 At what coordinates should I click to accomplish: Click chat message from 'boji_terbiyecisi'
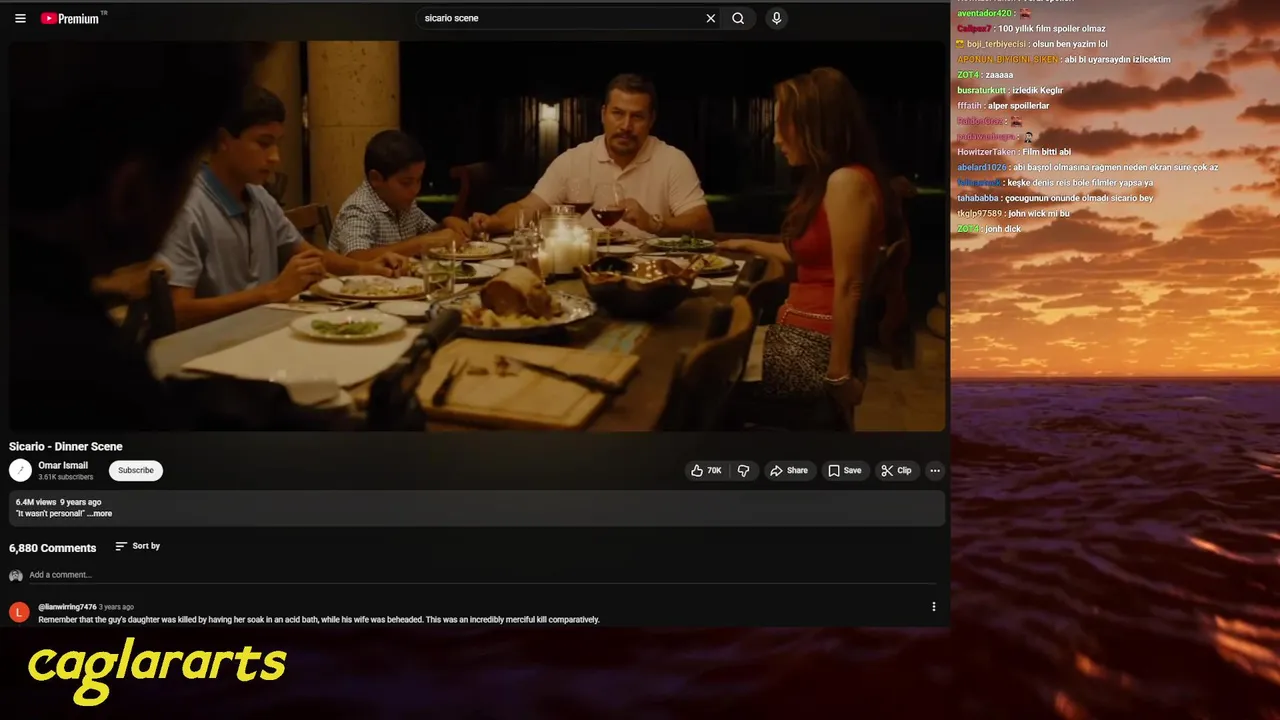click(1068, 44)
